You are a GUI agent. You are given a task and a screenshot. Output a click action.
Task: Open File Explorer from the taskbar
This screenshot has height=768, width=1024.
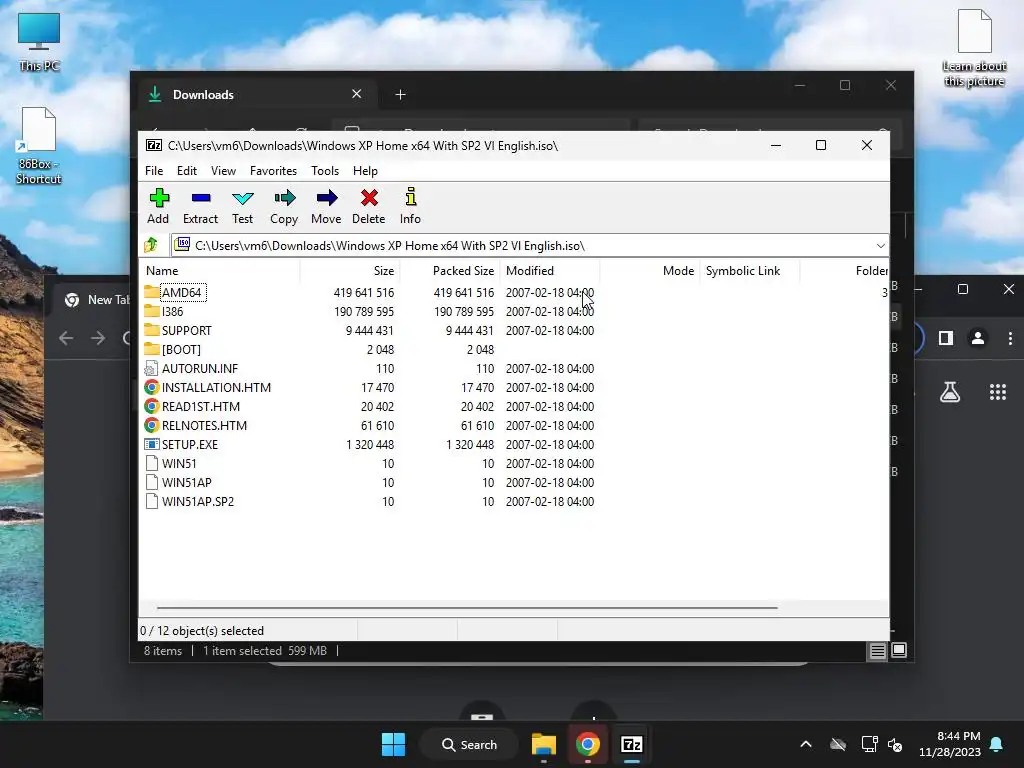pyautogui.click(x=543, y=744)
